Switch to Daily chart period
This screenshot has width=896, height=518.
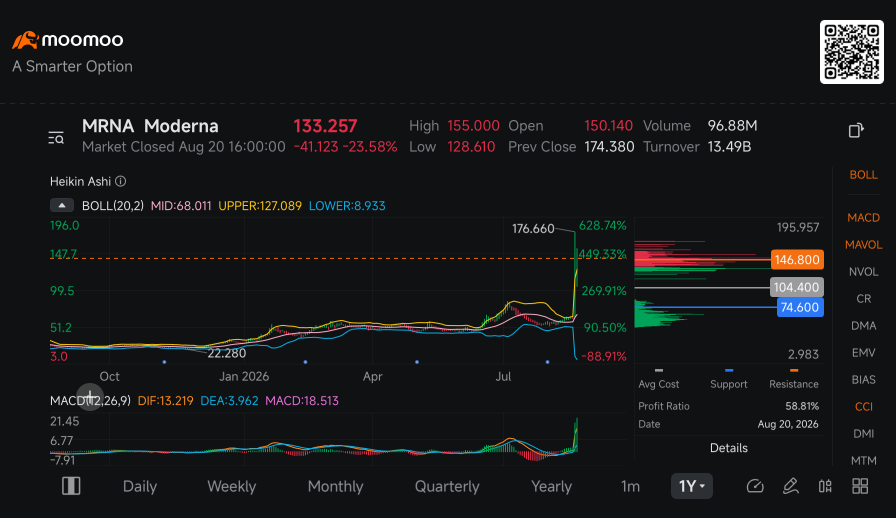[x=139, y=487]
